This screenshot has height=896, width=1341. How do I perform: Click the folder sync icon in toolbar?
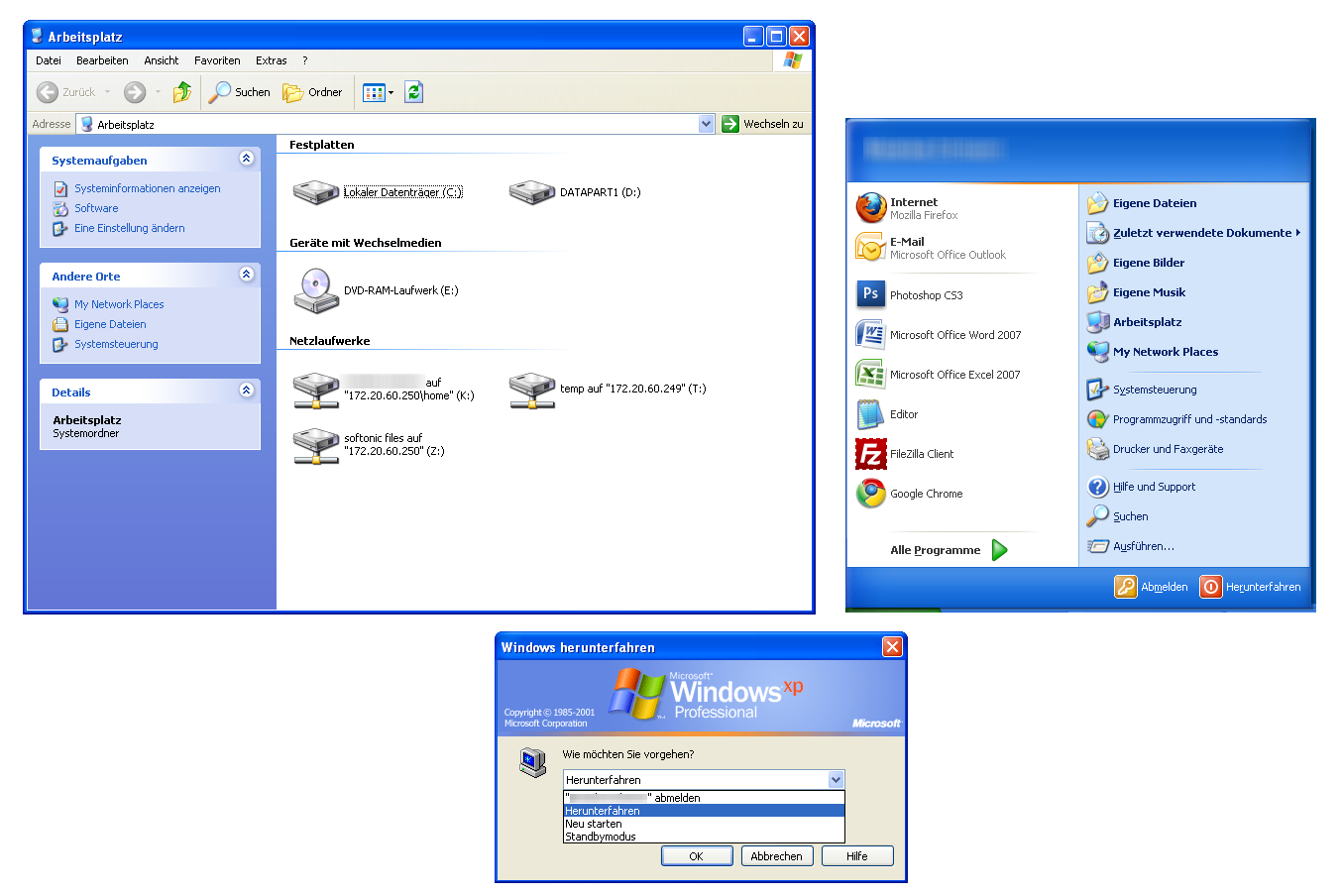coord(414,92)
